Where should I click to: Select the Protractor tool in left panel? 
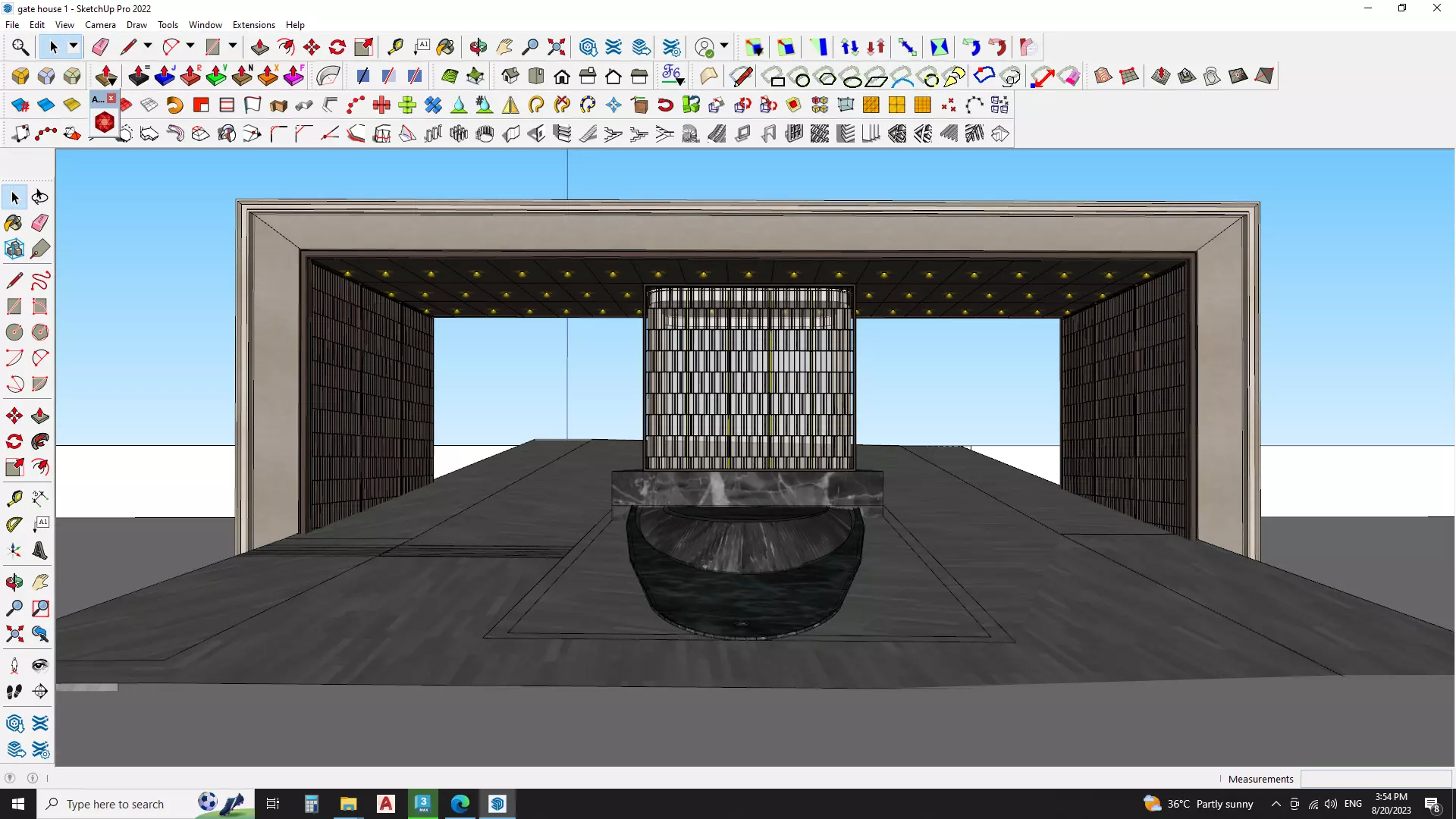tap(14, 524)
